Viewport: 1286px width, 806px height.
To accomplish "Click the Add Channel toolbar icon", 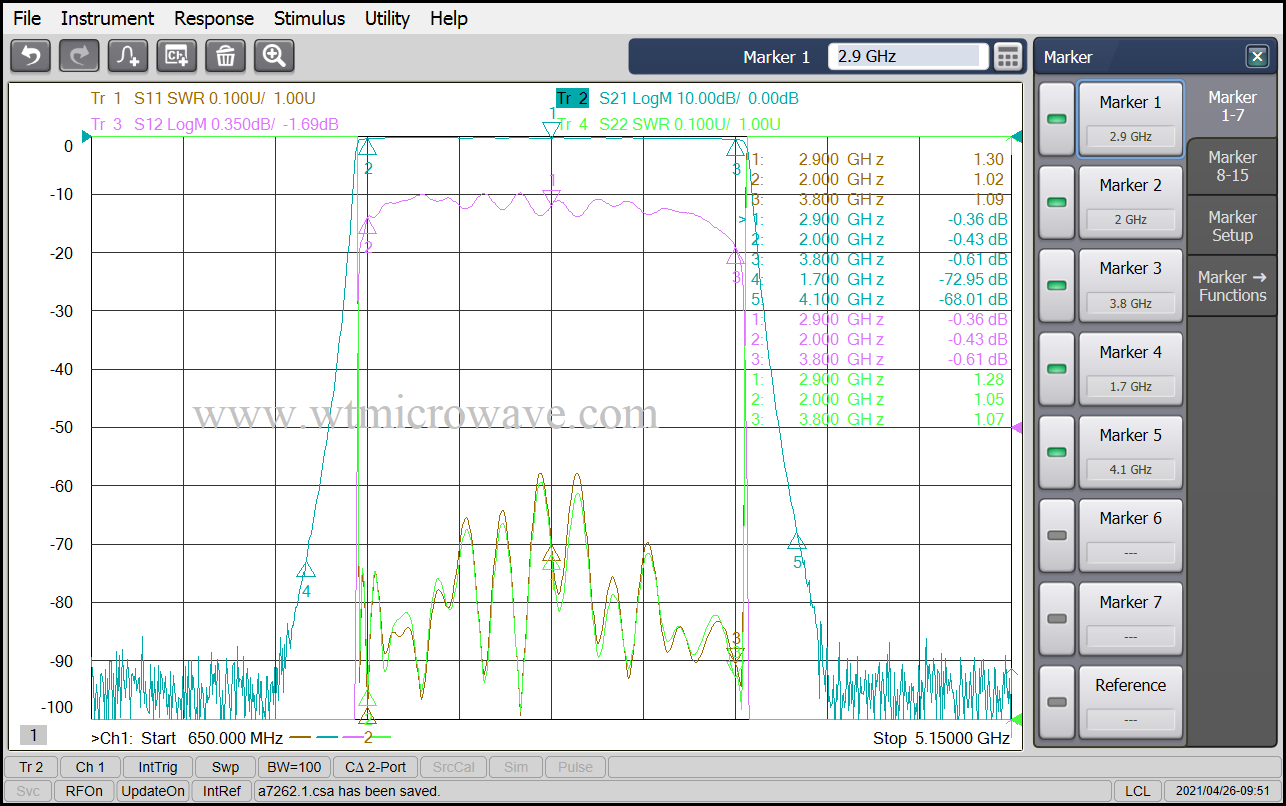I will (x=177, y=56).
